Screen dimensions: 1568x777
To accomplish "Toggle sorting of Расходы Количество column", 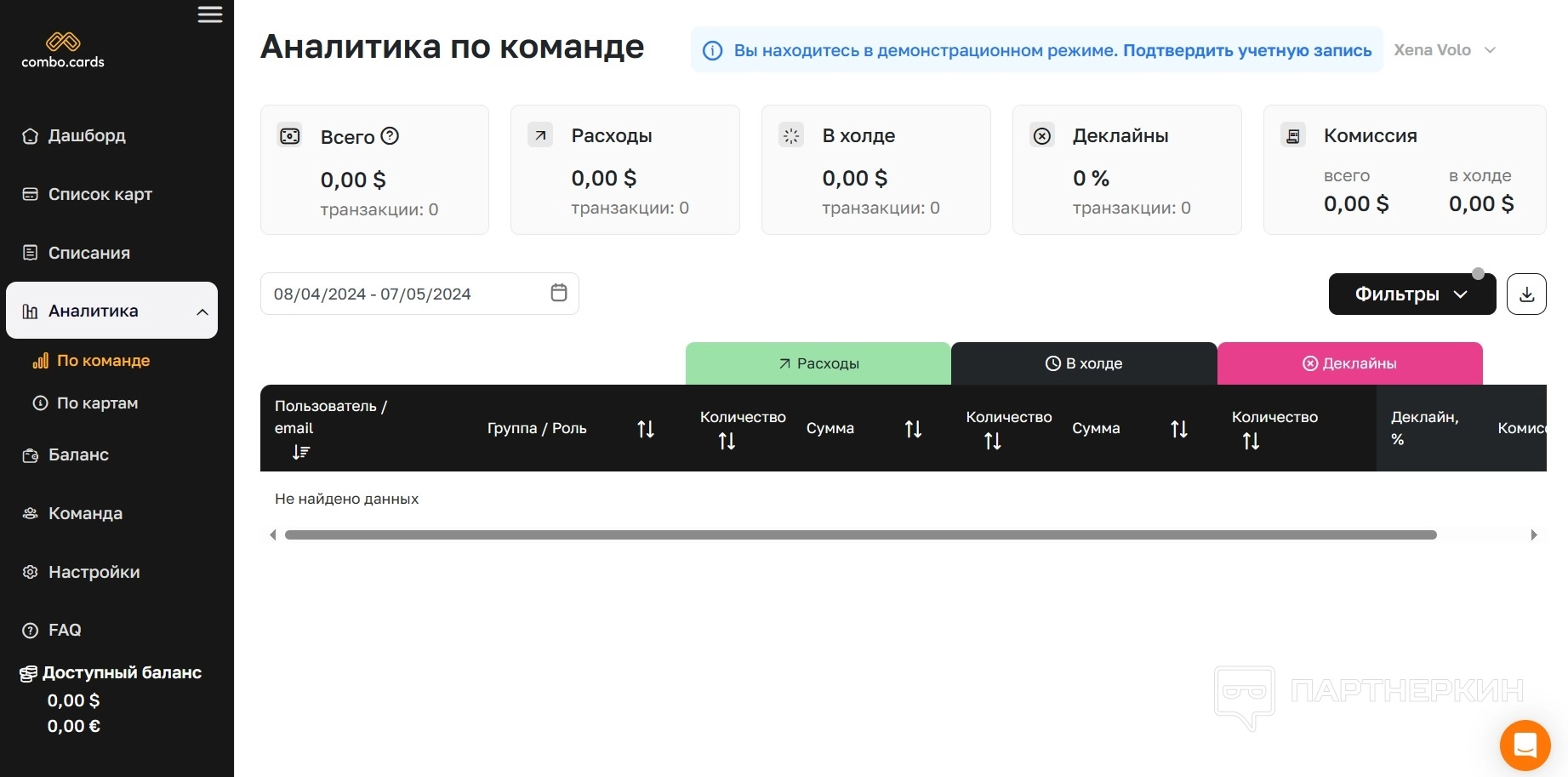I will click(x=727, y=441).
